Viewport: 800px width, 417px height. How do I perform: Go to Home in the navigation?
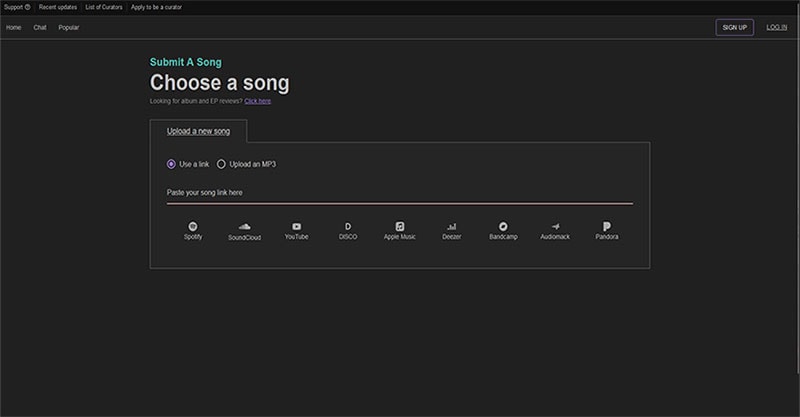coord(14,28)
